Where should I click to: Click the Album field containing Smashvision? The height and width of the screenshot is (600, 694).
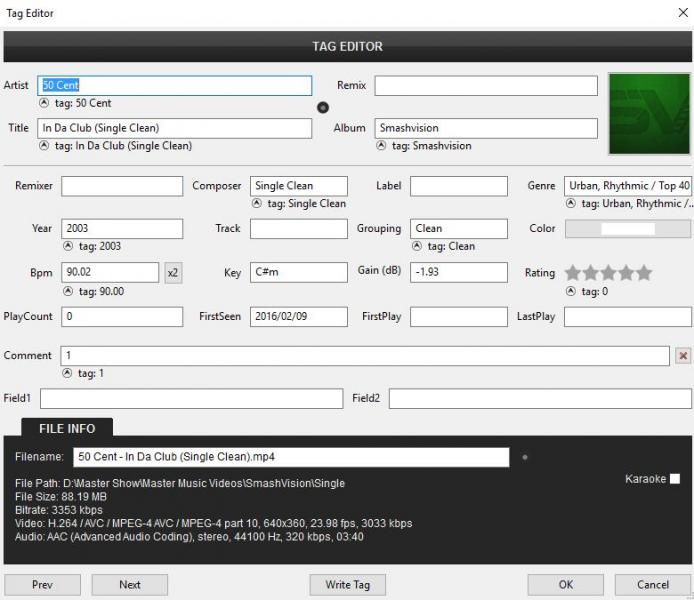pyautogui.click(x=486, y=128)
